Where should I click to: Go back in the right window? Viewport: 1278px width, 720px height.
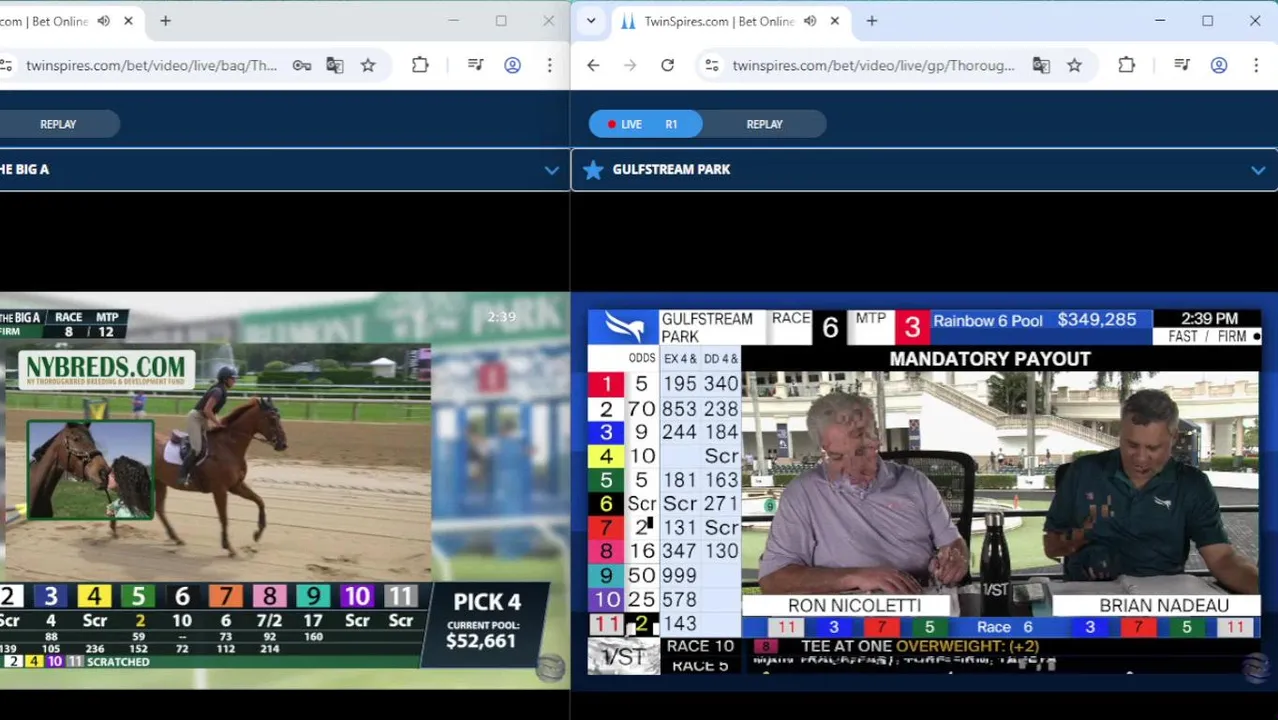(593, 65)
